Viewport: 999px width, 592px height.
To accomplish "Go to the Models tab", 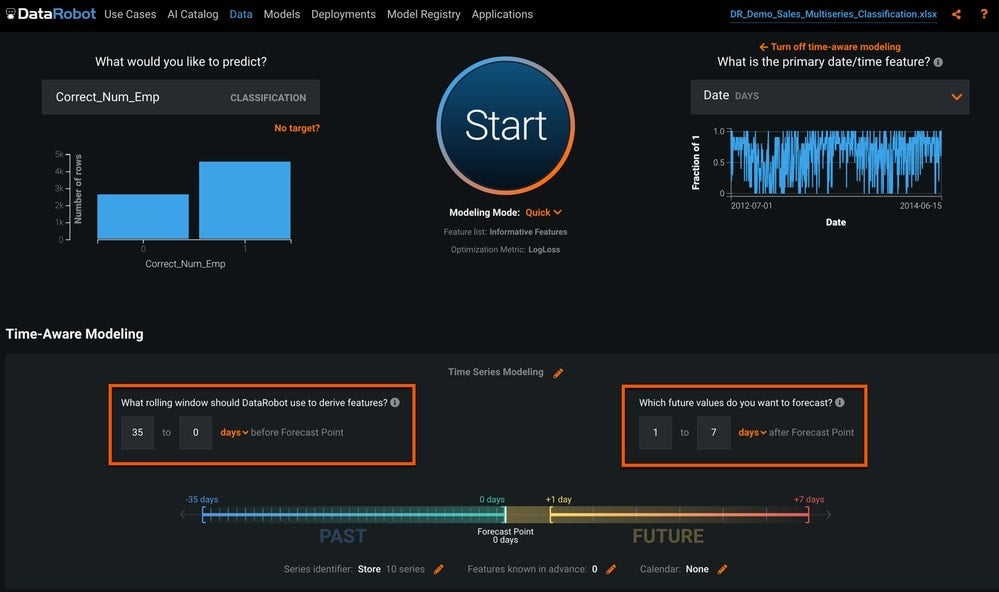I will click(282, 14).
